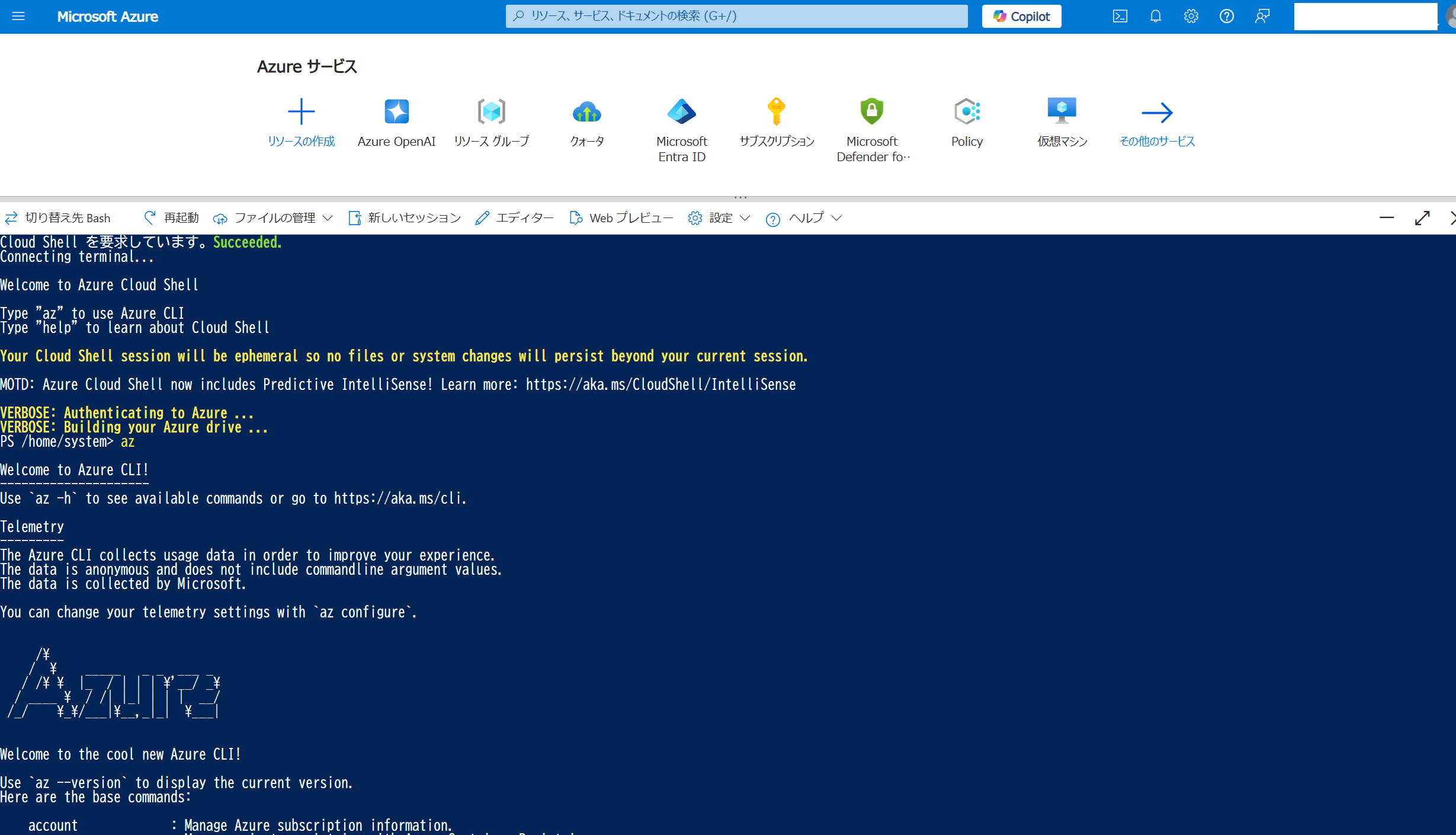The width and height of the screenshot is (1456, 835).
Task: Click the Create a resource plus icon
Action: point(301,111)
